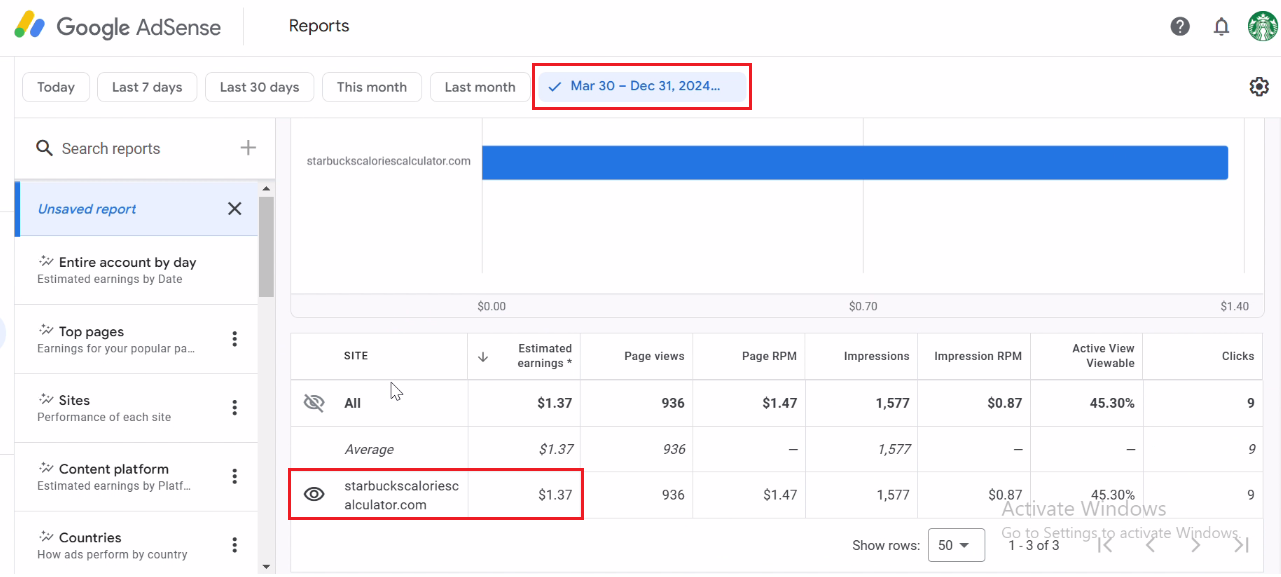Open the Show rows 50 dropdown
This screenshot has width=1281, height=577.
(x=956, y=545)
